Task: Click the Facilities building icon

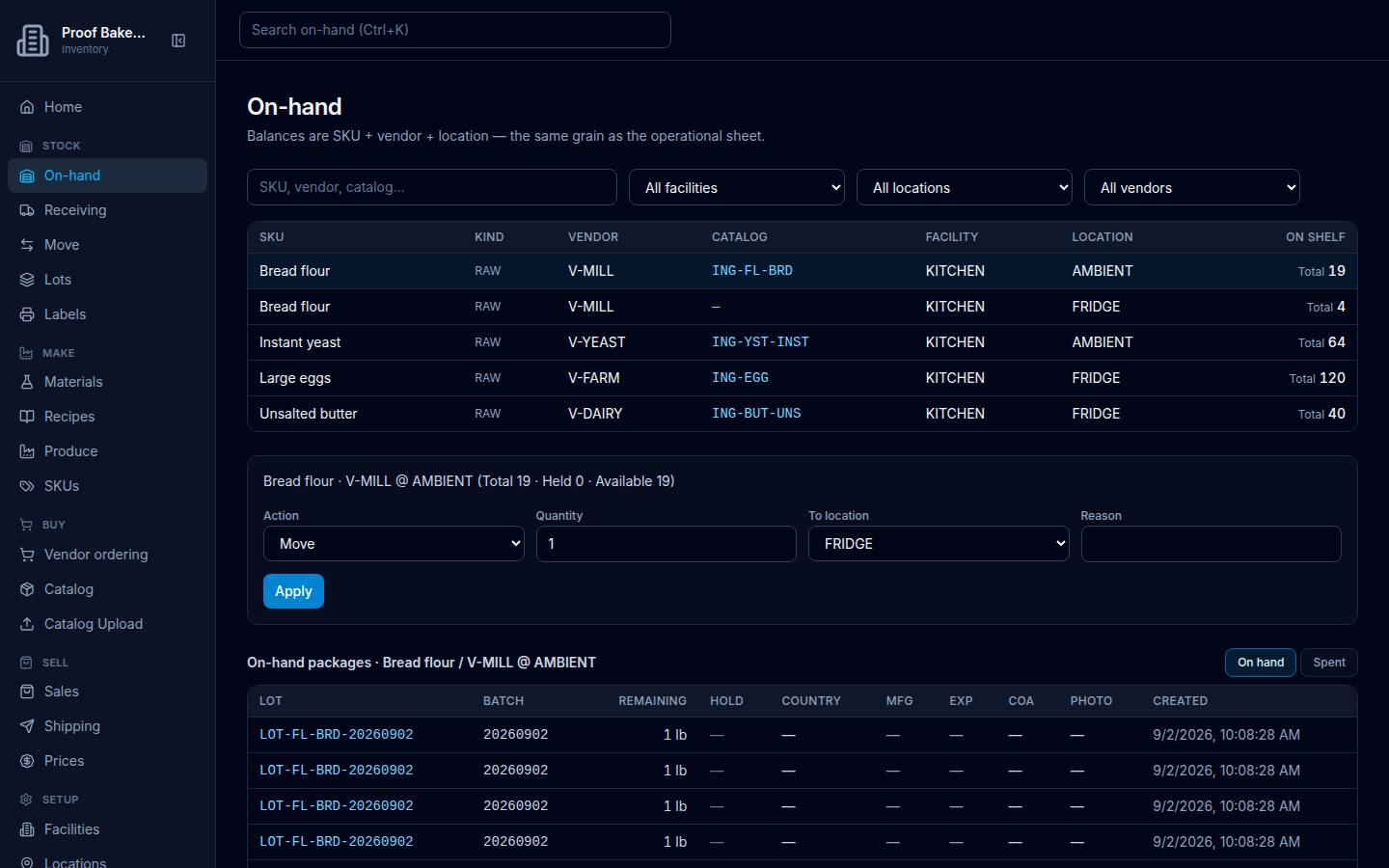Action: click(27, 829)
